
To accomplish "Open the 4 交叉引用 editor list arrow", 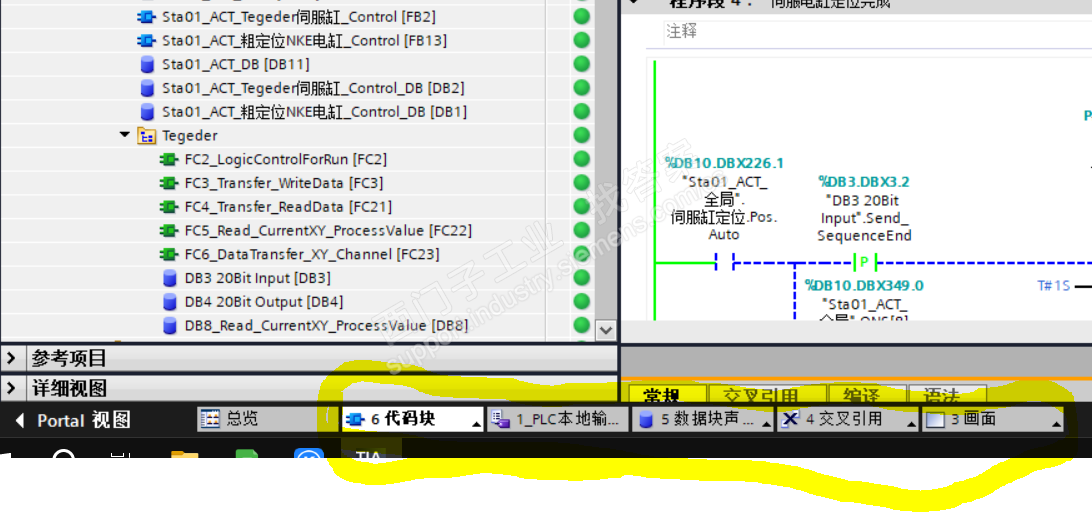I will (911, 424).
